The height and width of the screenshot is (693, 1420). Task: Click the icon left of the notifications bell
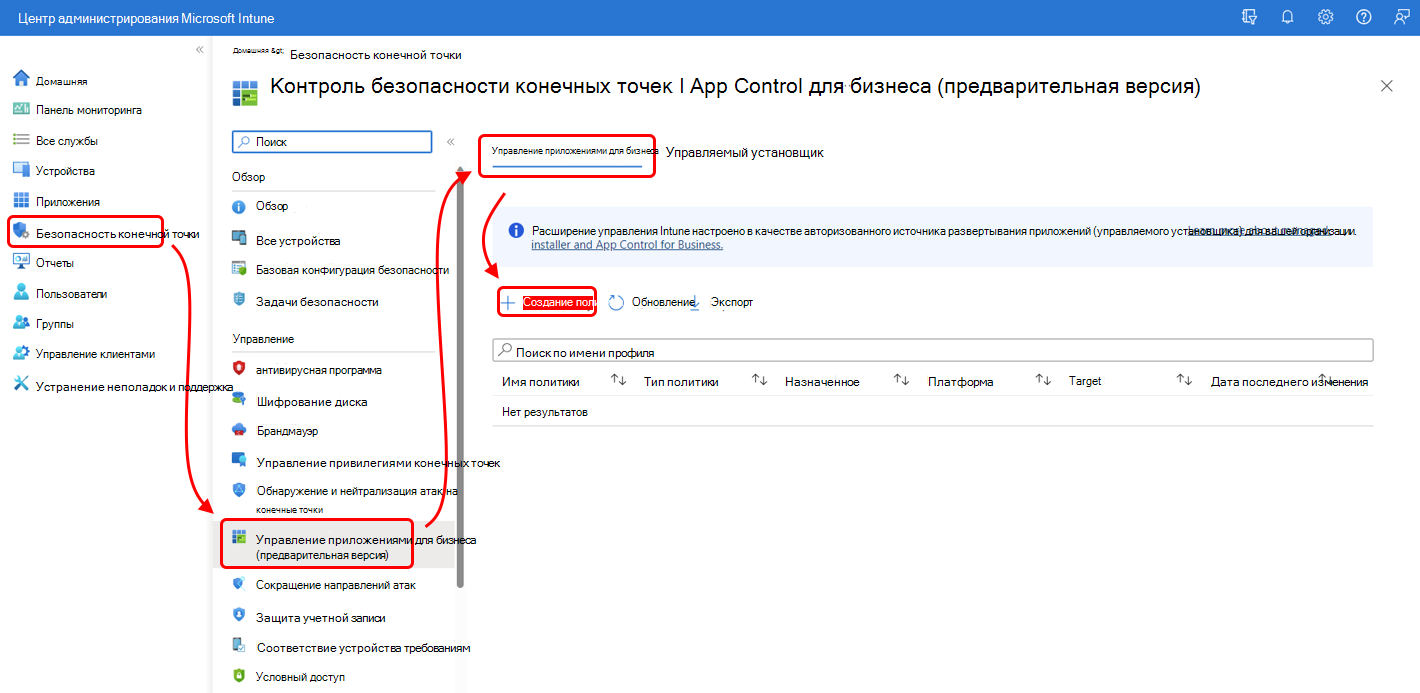tap(1249, 17)
